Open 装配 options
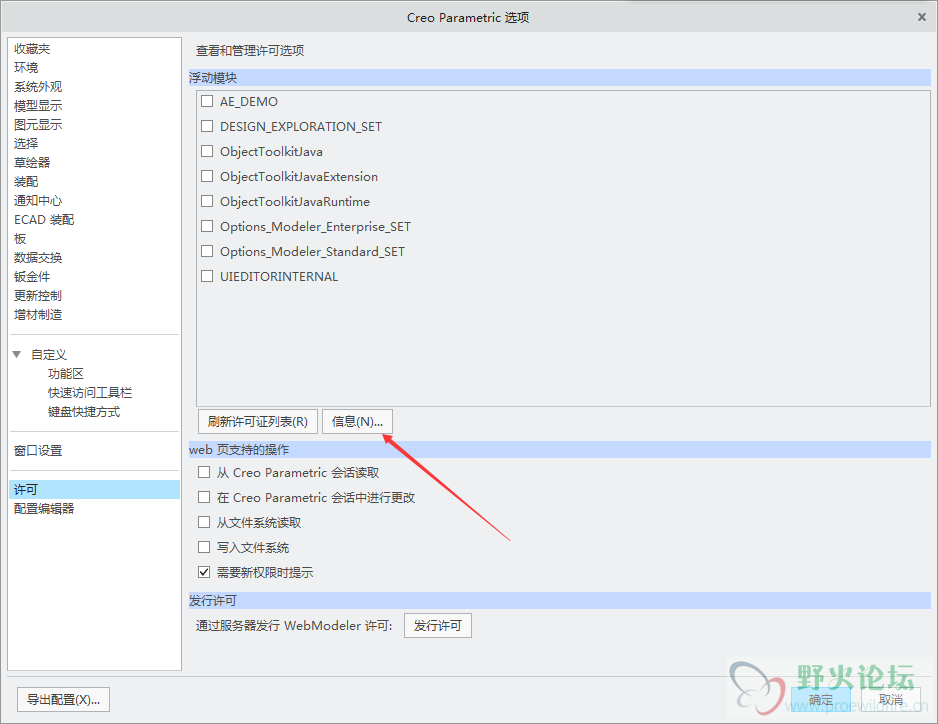 click(x=26, y=181)
